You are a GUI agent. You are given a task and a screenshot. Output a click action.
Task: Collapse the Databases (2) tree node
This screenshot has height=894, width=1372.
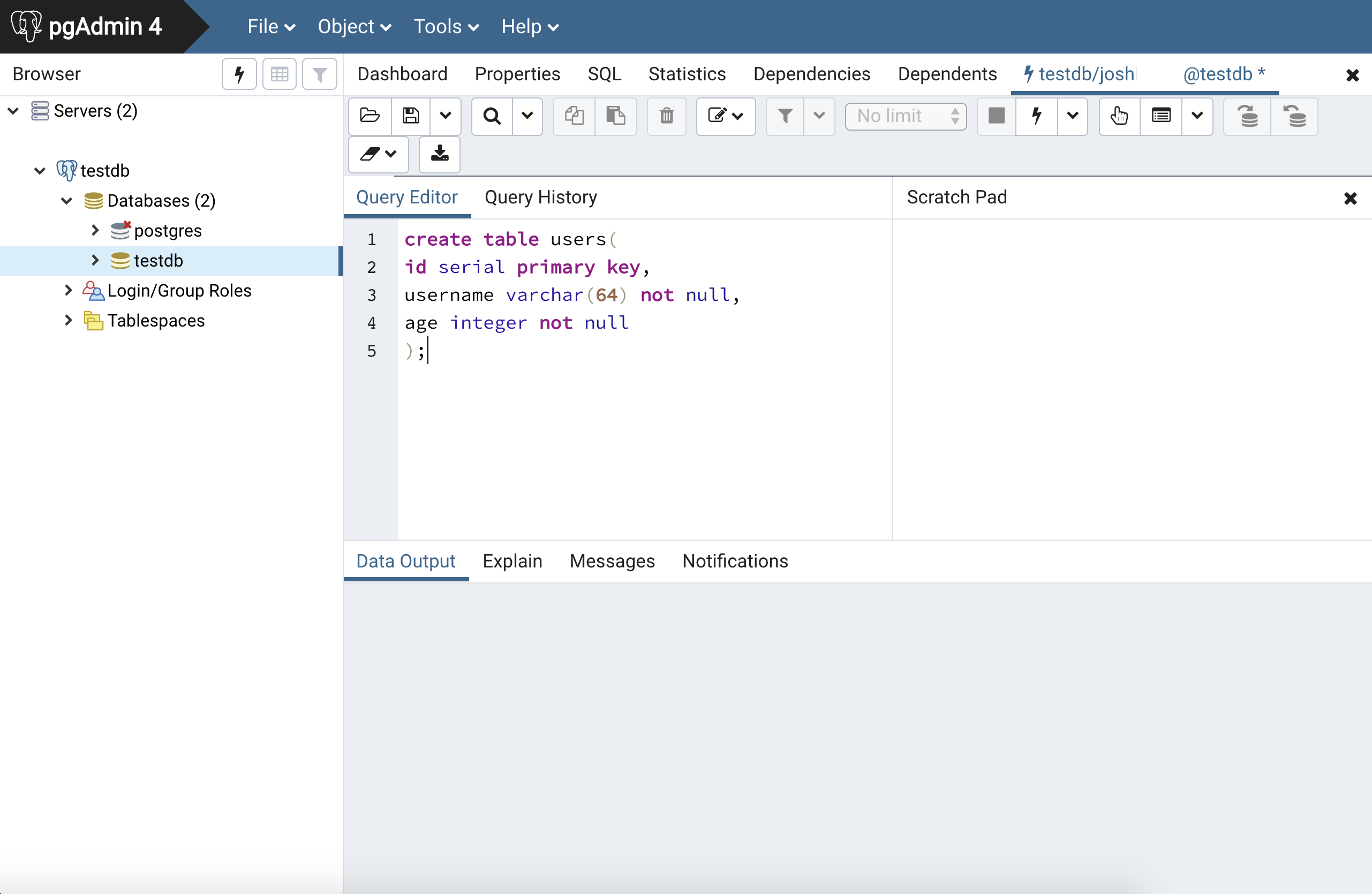click(67, 201)
